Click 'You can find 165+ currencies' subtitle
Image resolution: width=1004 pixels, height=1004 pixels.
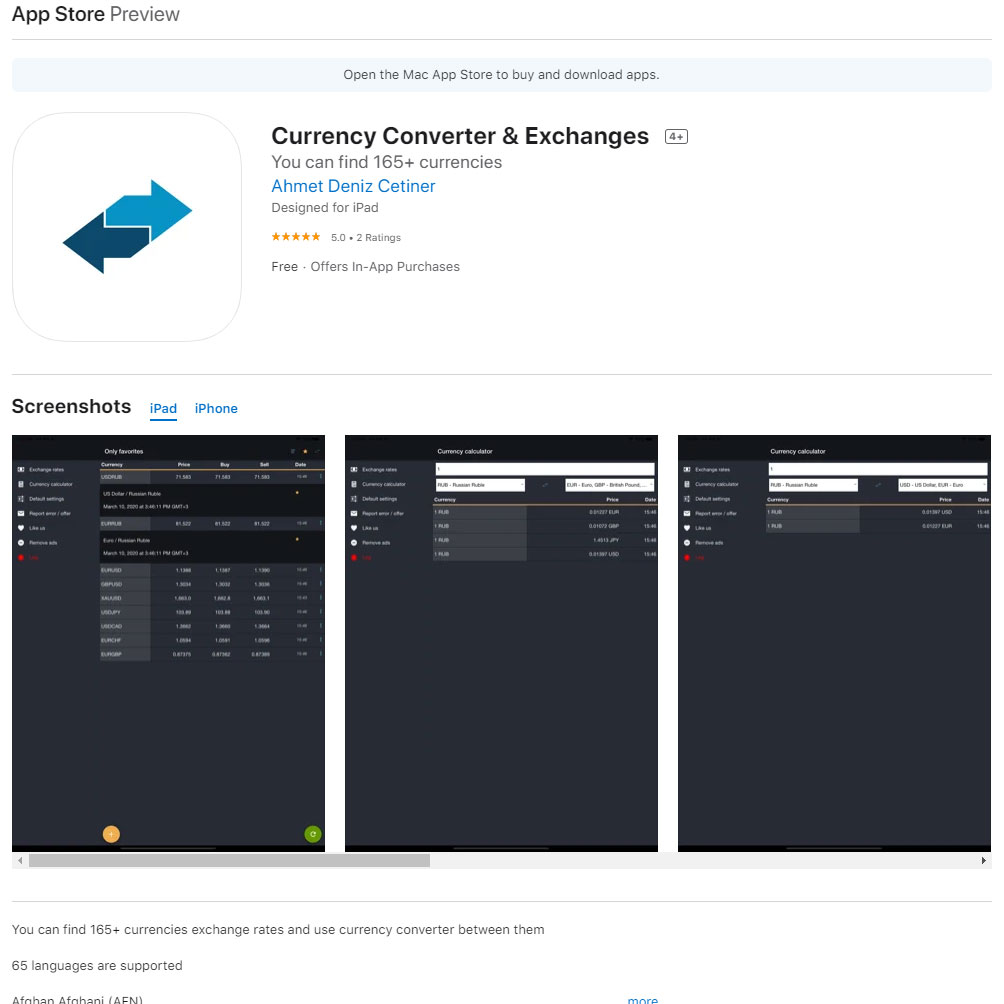[387, 162]
